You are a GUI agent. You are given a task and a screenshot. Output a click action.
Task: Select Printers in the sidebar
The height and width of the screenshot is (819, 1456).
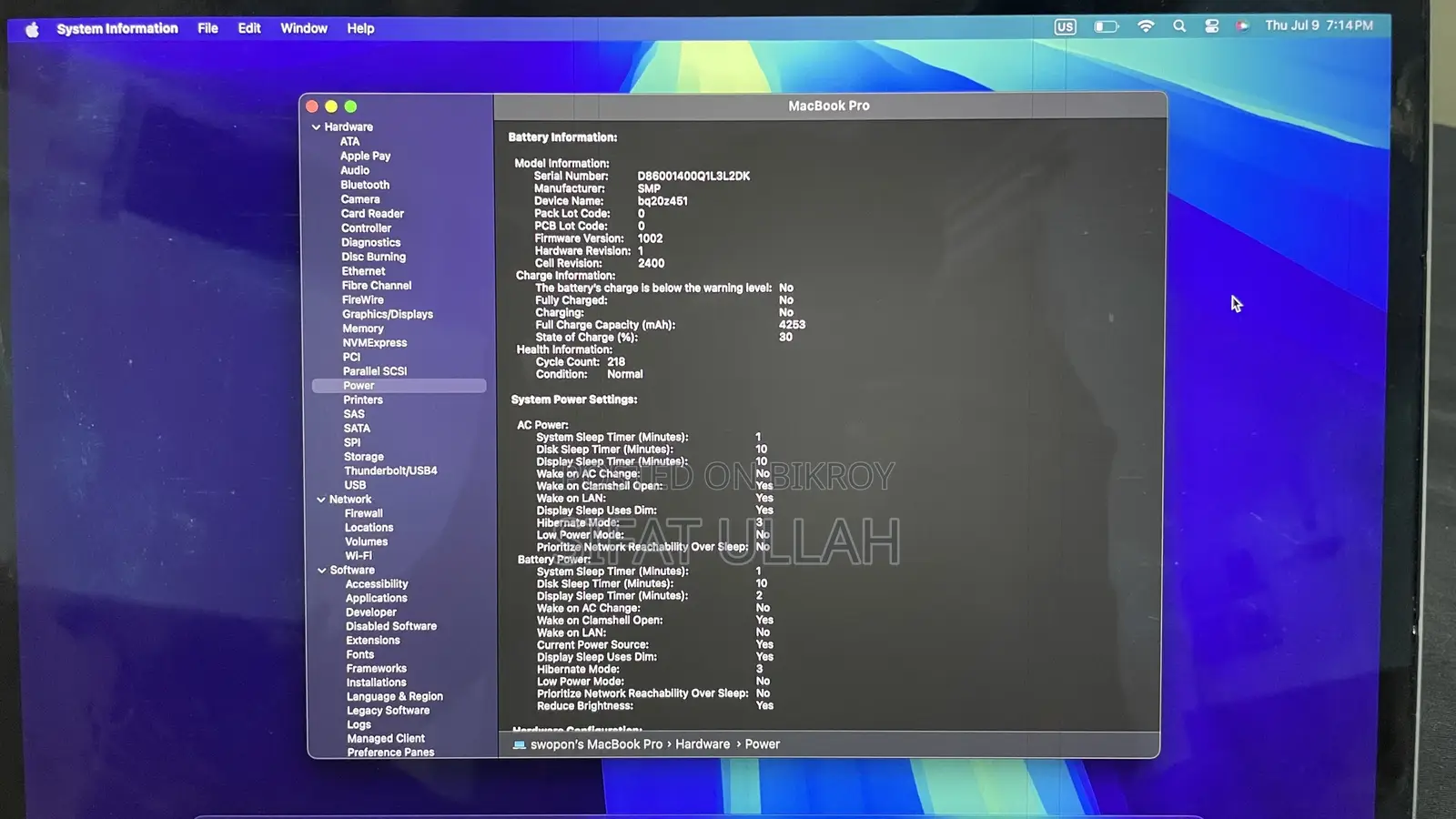click(x=362, y=400)
